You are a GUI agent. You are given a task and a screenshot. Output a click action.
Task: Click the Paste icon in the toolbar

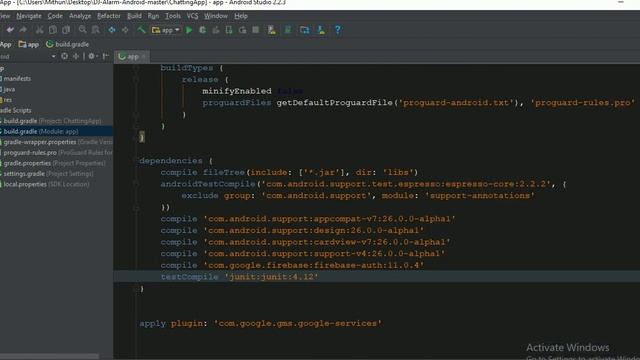(x=66, y=30)
